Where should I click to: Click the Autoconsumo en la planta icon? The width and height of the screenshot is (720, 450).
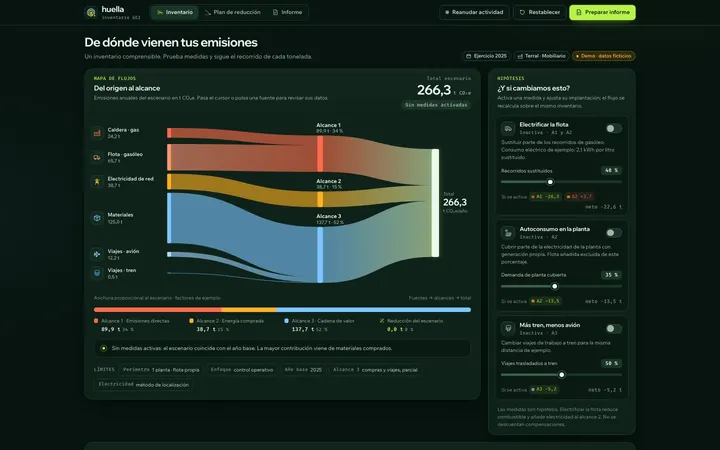[508, 233]
